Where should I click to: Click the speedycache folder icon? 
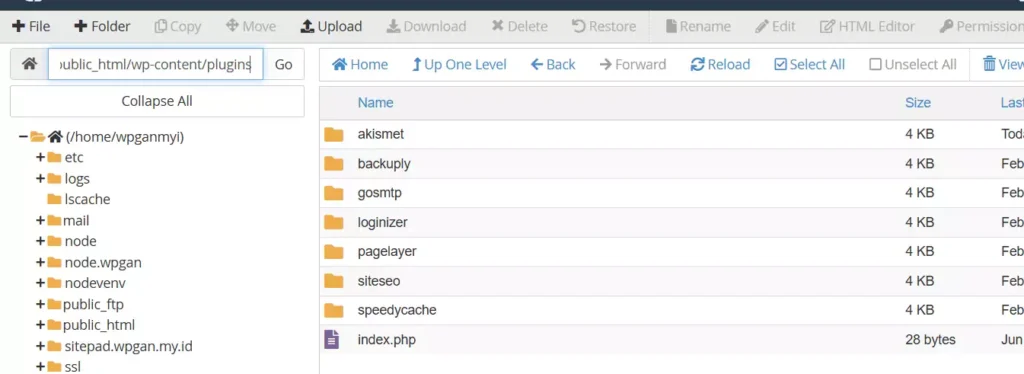click(334, 310)
